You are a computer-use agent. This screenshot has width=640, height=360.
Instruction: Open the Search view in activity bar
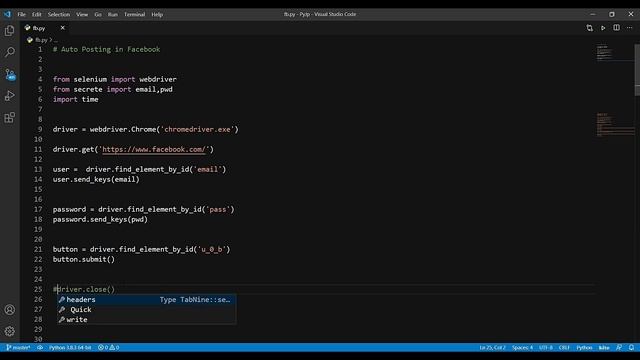[x=9, y=52]
